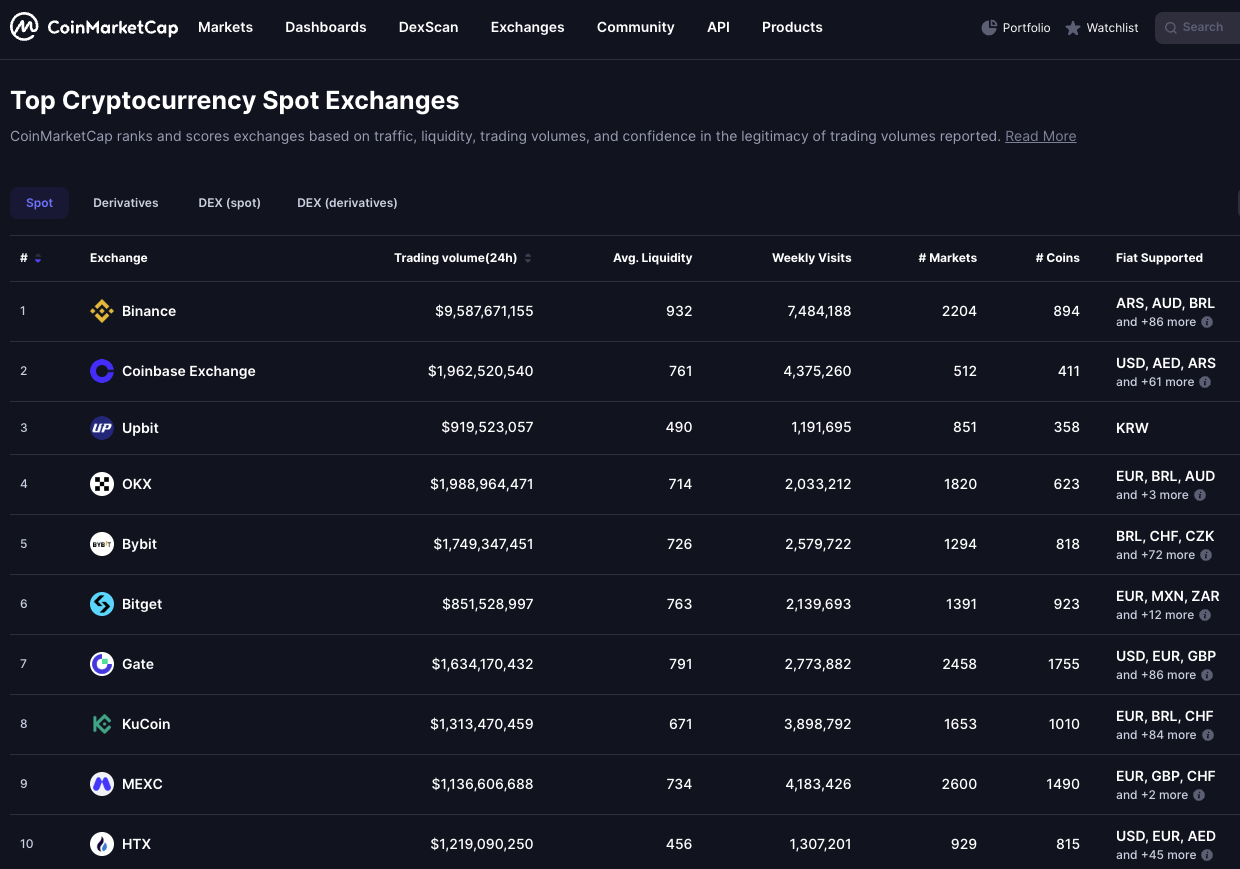This screenshot has height=869, width=1240.
Task: Open the Watchlist star icon
Action: click(x=1073, y=28)
